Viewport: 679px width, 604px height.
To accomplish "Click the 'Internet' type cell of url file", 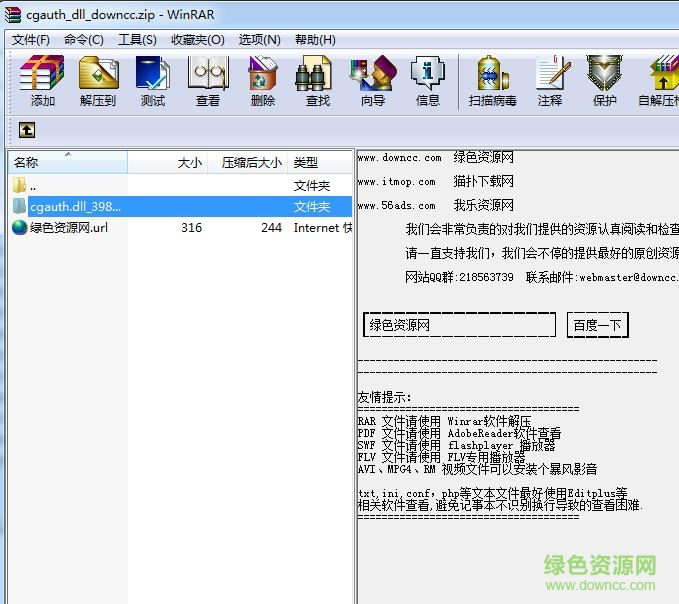I will click(x=323, y=228).
